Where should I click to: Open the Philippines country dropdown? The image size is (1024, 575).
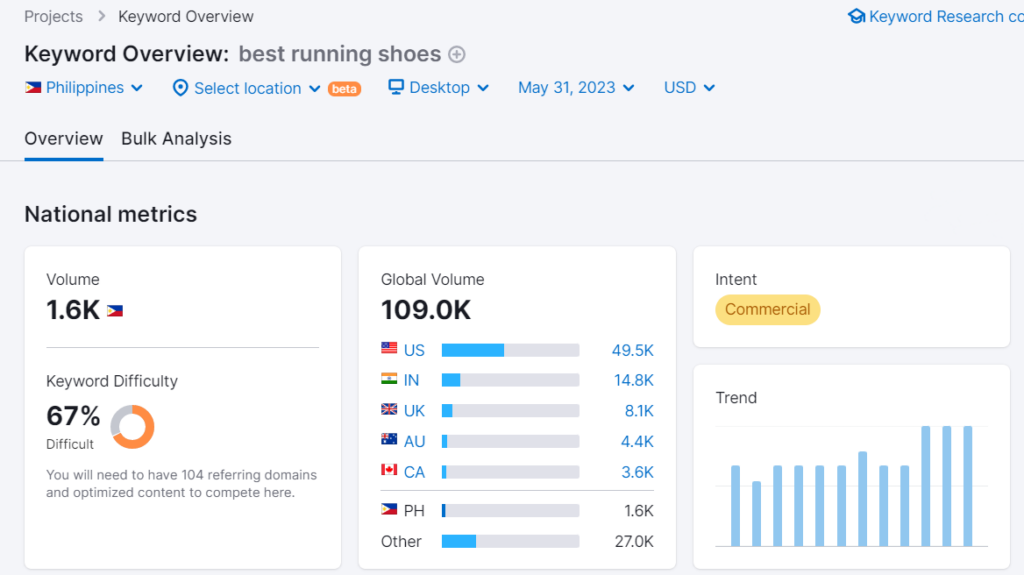tap(84, 88)
